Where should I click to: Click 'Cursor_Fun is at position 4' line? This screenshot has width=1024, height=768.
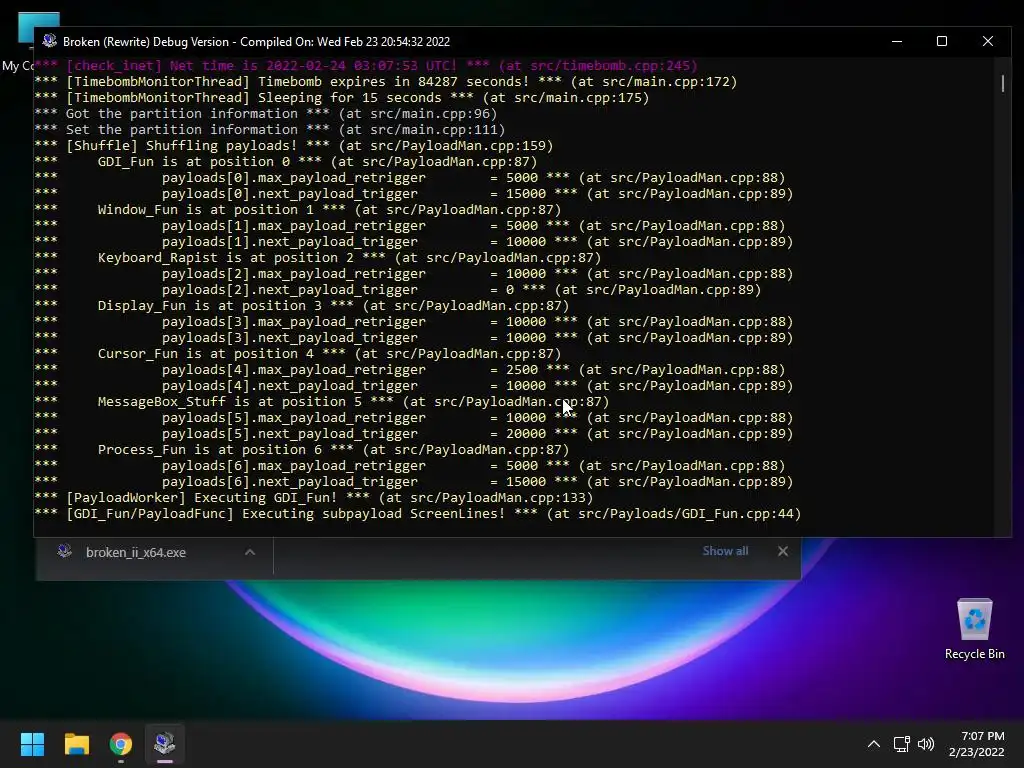point(298,353)
